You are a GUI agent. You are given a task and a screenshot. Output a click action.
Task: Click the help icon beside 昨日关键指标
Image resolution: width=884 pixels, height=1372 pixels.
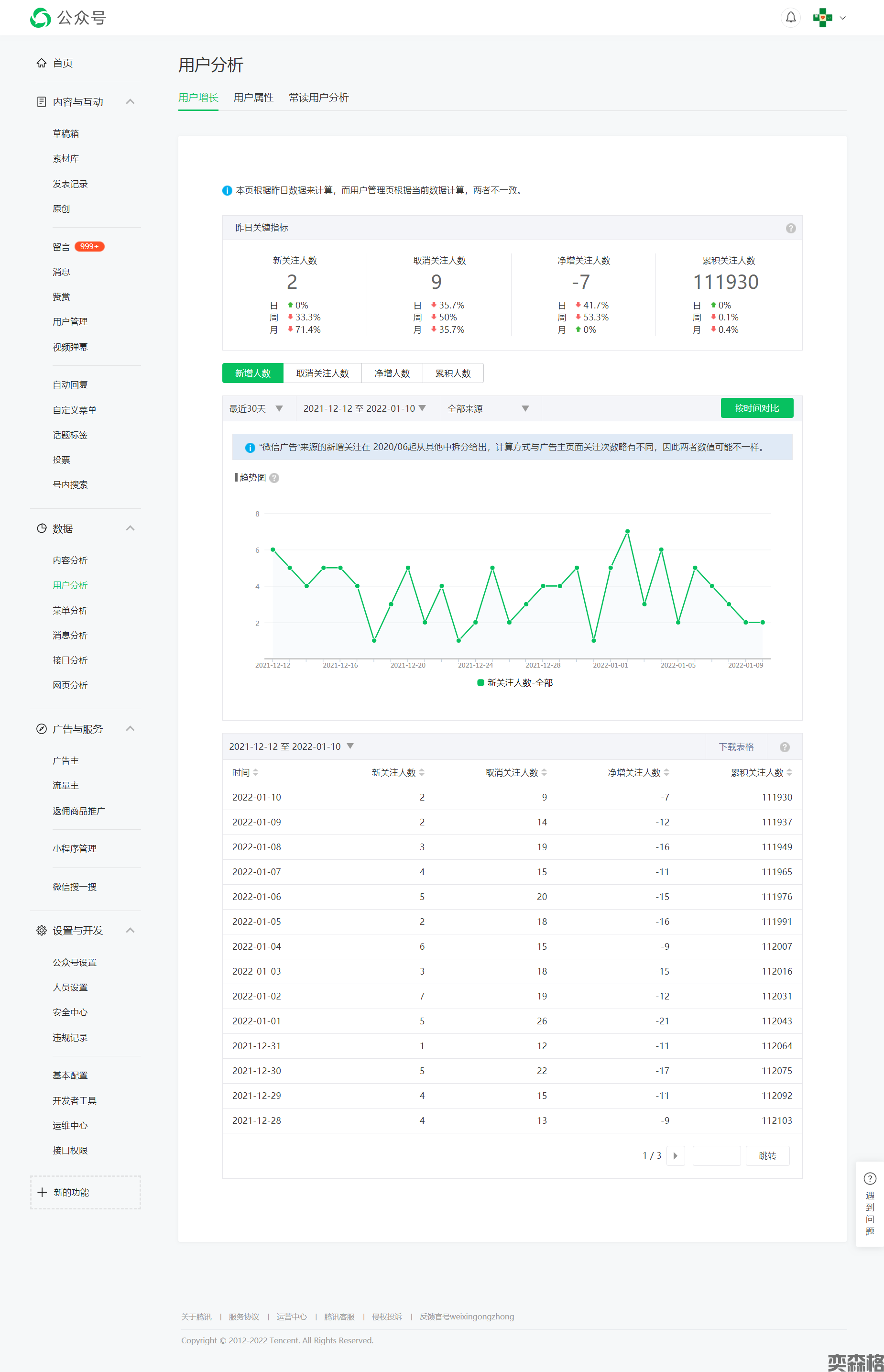point(790,229)
